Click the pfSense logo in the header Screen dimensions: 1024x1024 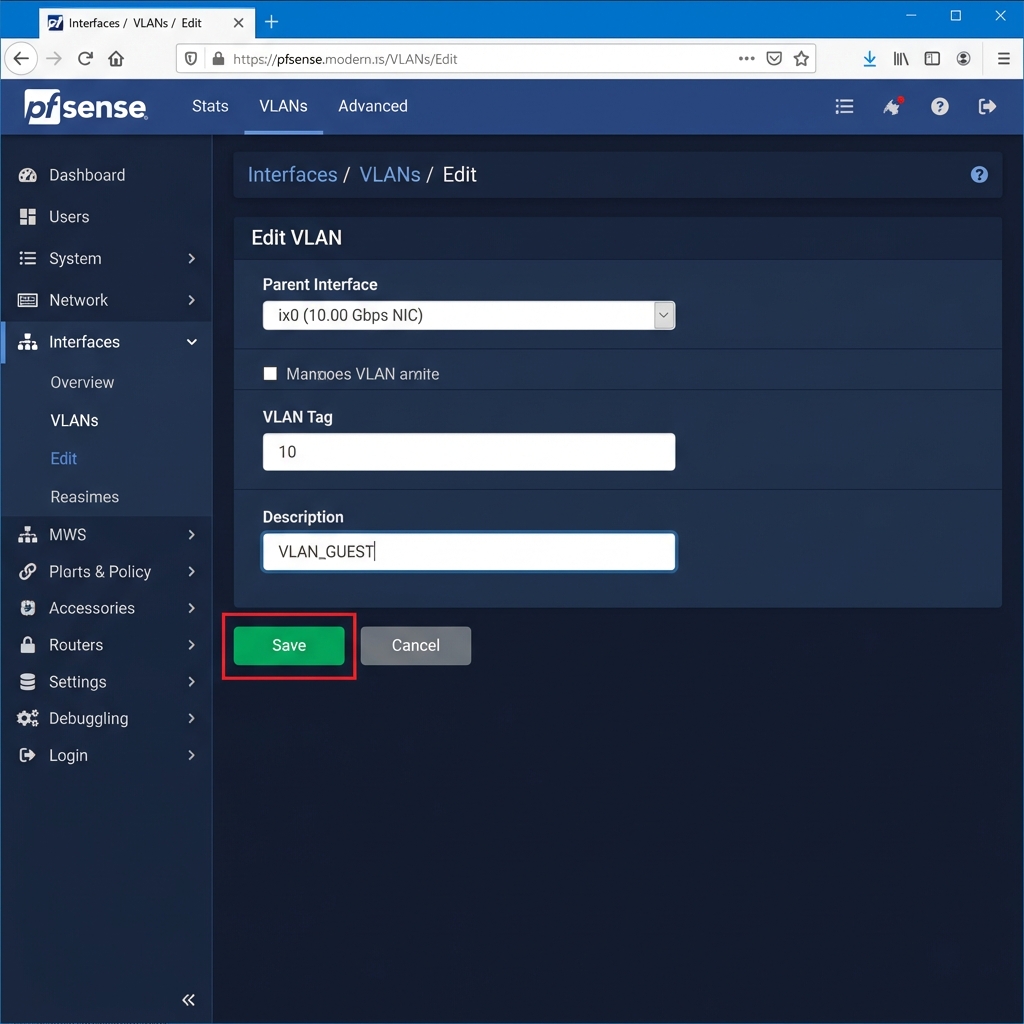click(x=85, y=106)
